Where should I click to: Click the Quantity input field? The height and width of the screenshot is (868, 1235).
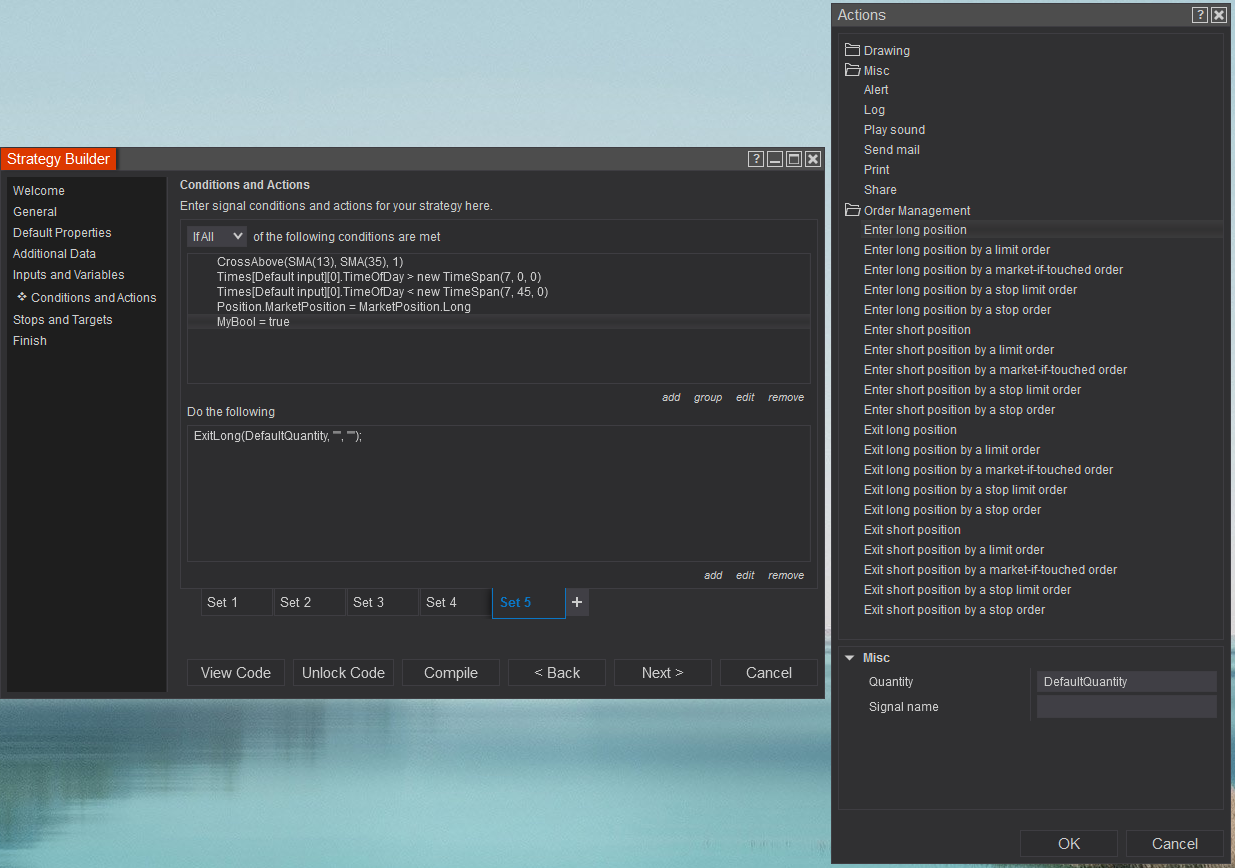(x=1127, y=682)
